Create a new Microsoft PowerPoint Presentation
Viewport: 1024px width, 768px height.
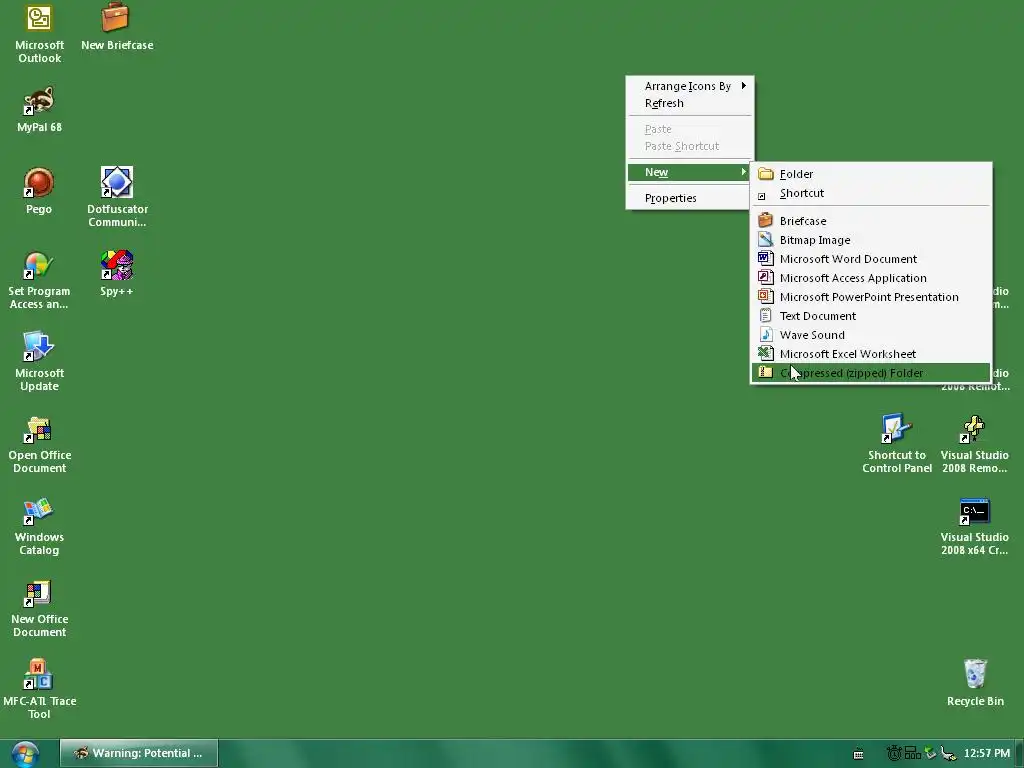point(871,296)
